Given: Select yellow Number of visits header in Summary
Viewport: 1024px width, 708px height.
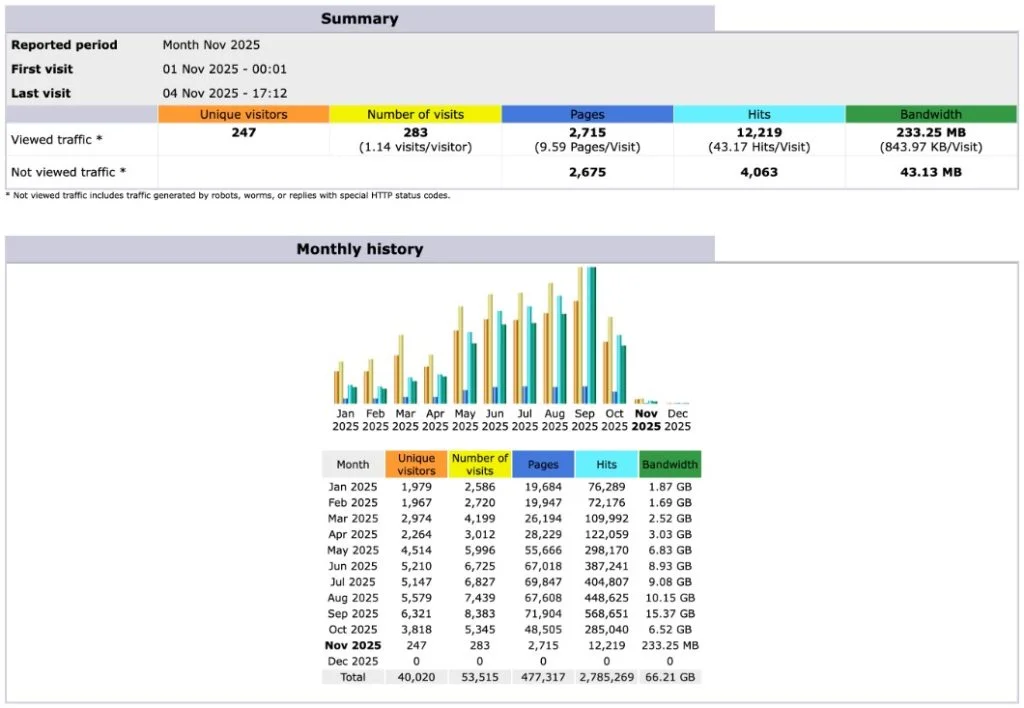Looking at the screenshot, I should [415, 114].
